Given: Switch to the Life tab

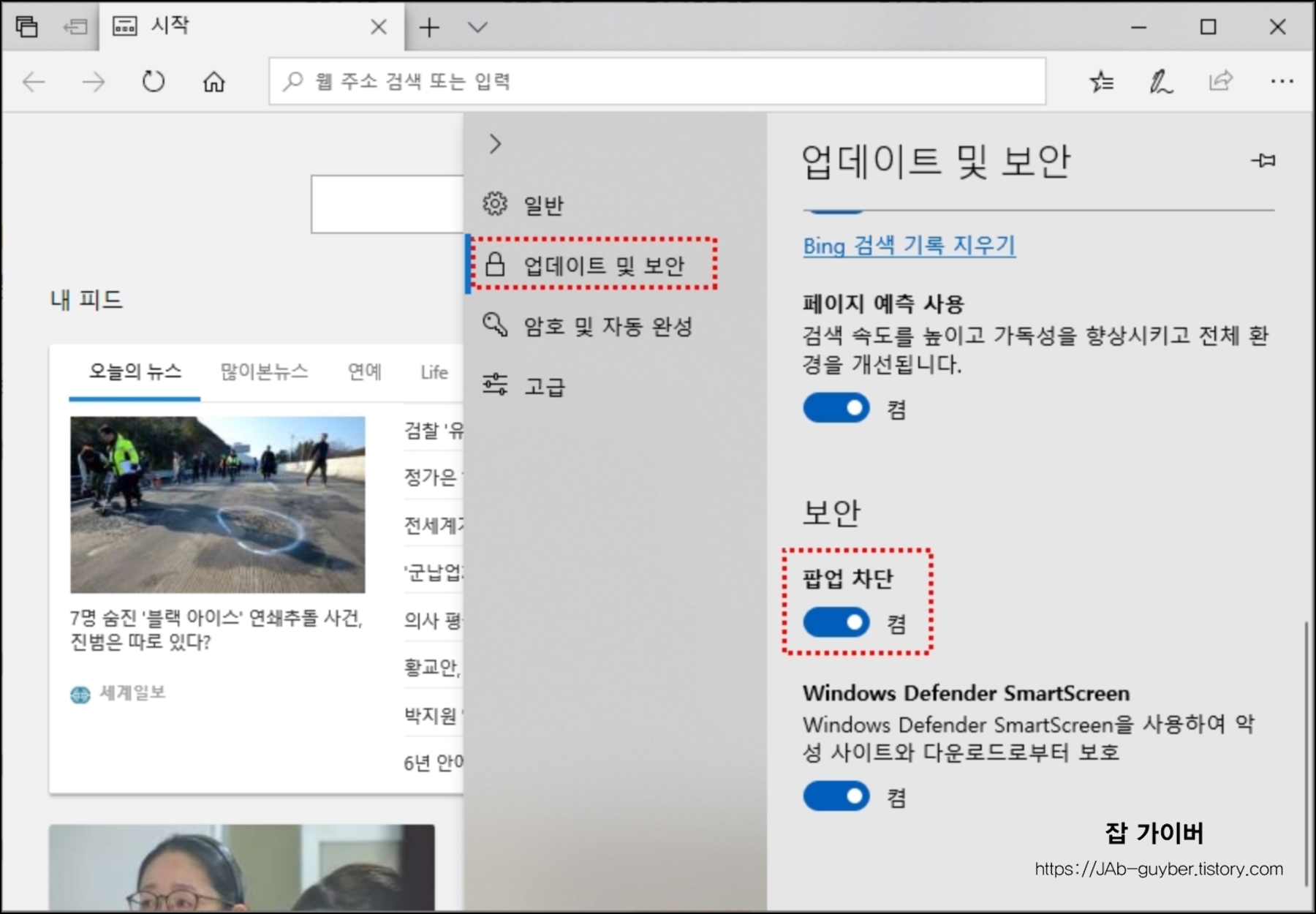Looking at the screenshot, I should pos(434,372).
